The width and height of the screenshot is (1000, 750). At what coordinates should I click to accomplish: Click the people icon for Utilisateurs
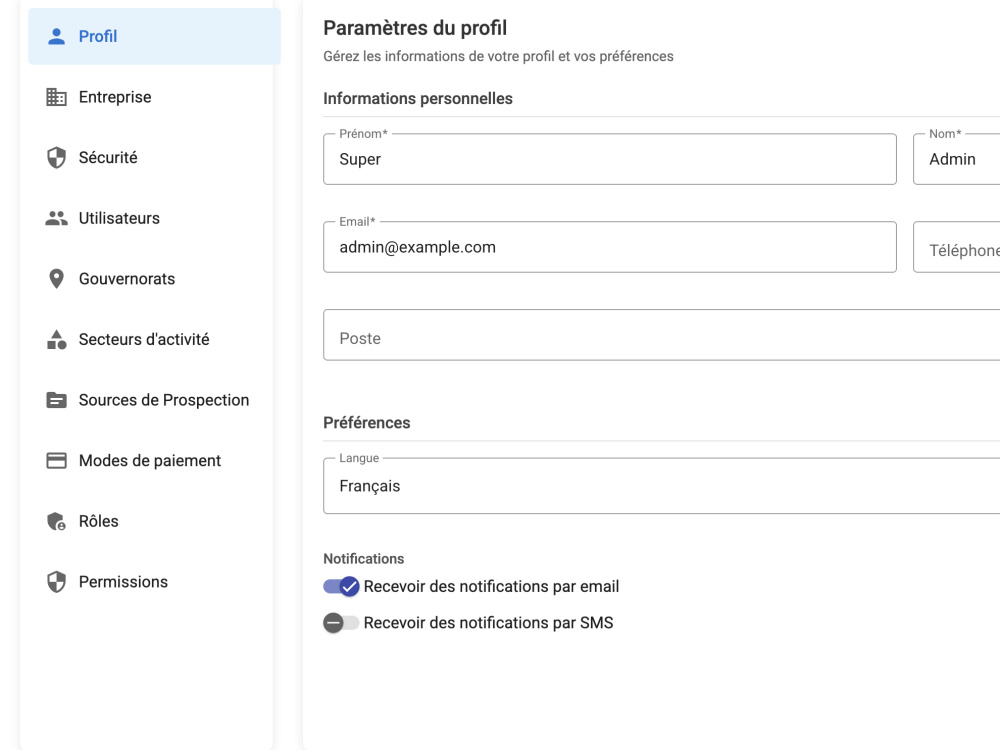[56, 218]
